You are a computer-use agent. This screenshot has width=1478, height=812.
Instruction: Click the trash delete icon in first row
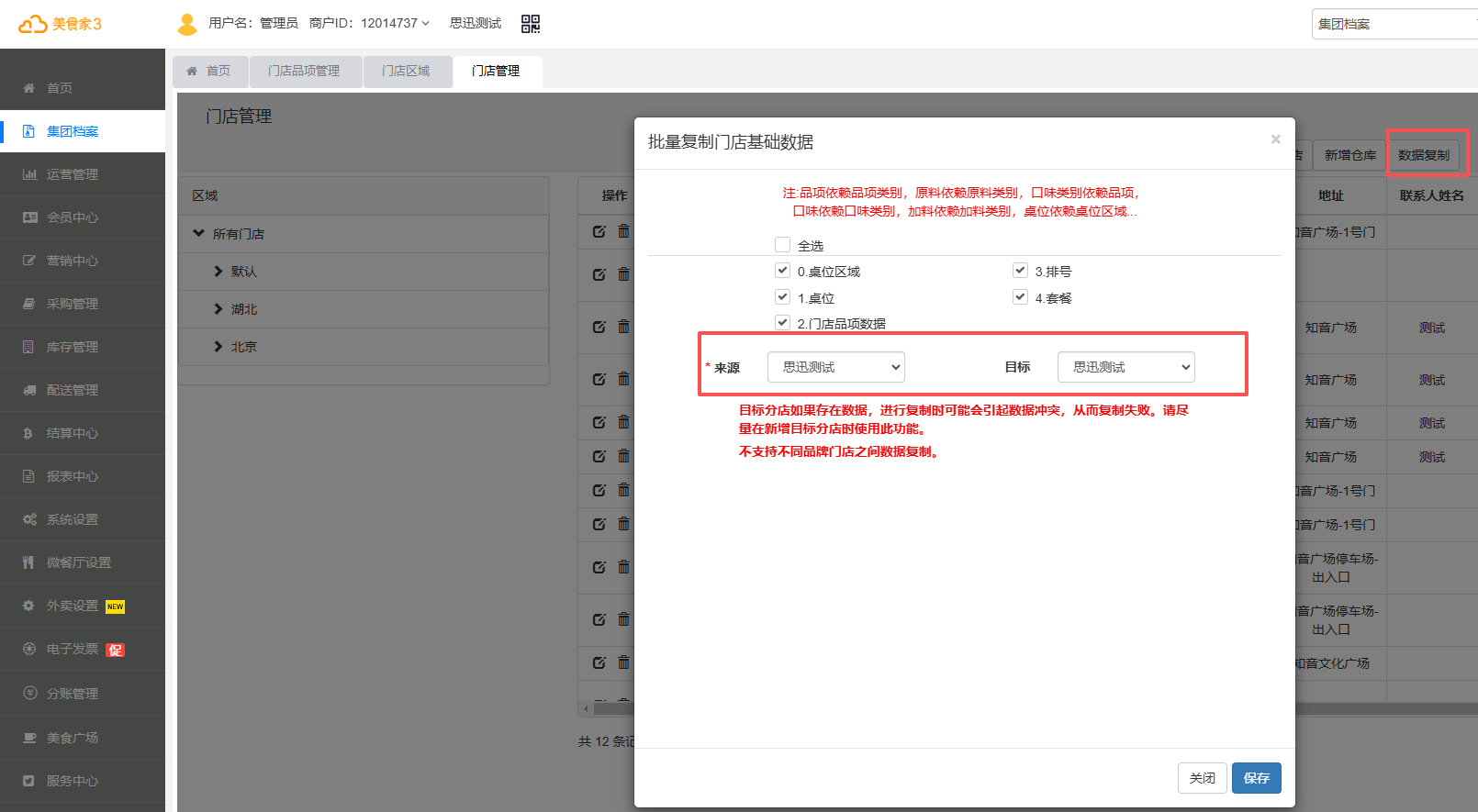(x=624, y=231)
